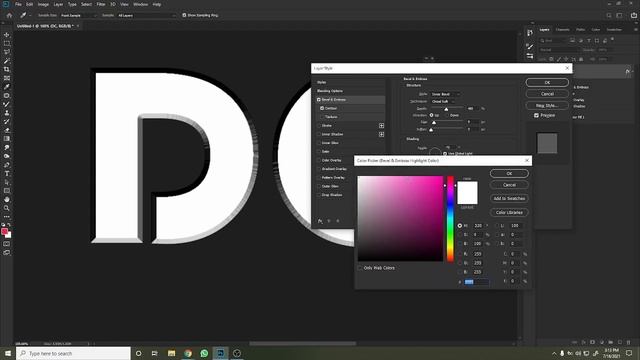
Task: Click the foreground color swatch in toolbar
Action: pos(4,232)
